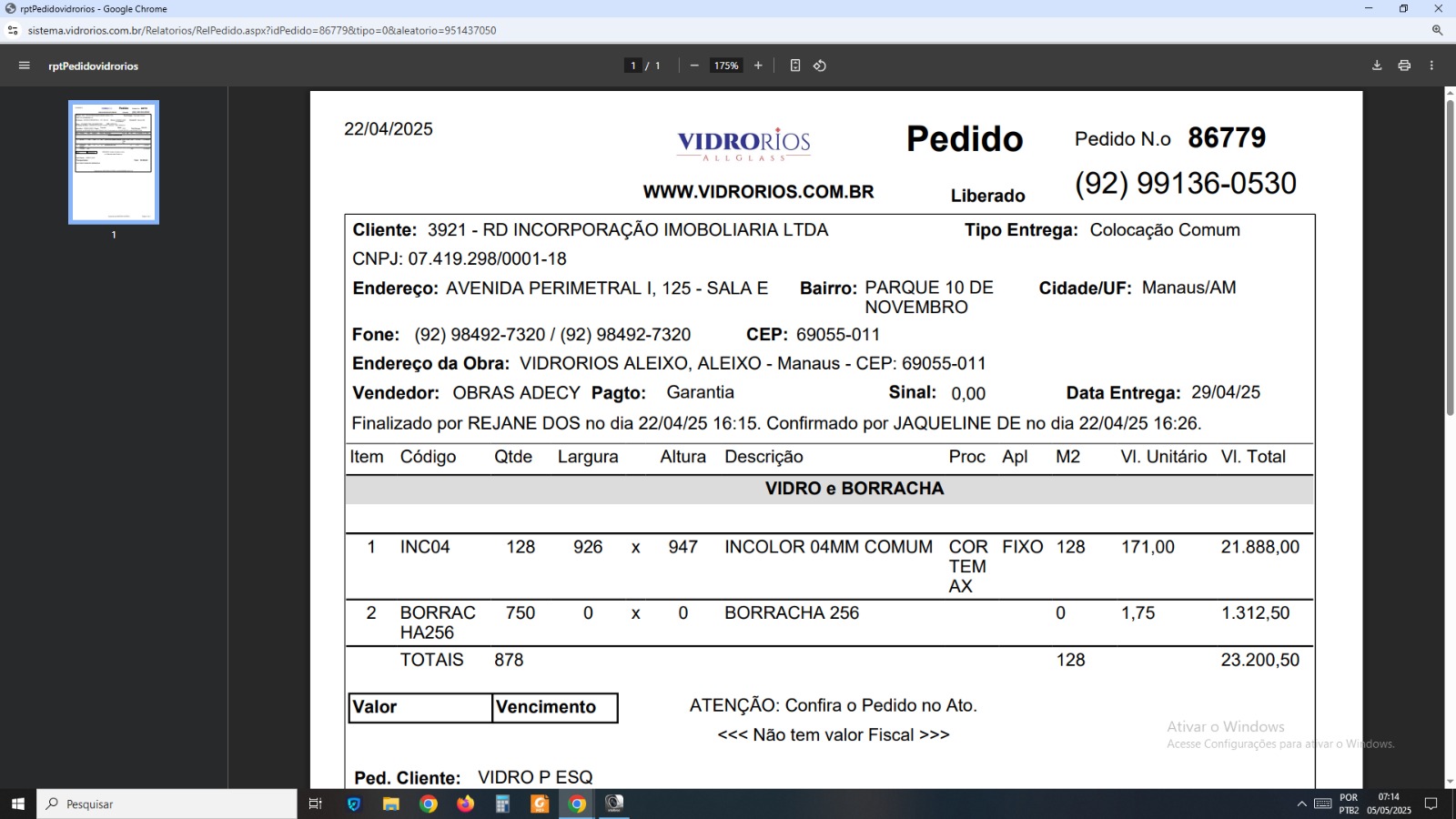Viewport: 1456px width, 819px height.
Task: Print the Pedido document
Action: click(1404, 66)
